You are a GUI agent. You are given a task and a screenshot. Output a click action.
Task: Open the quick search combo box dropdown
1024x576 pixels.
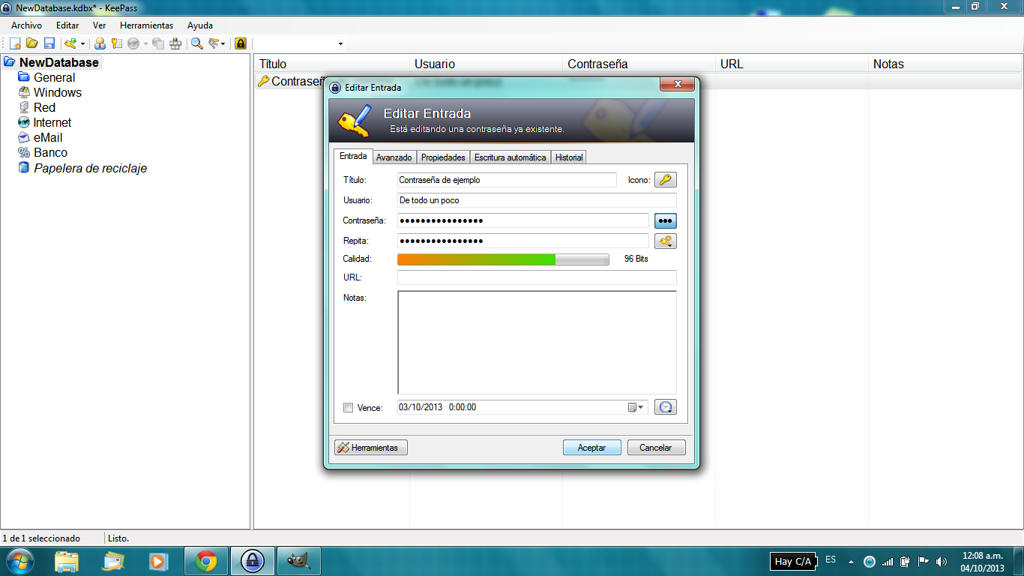340,44
